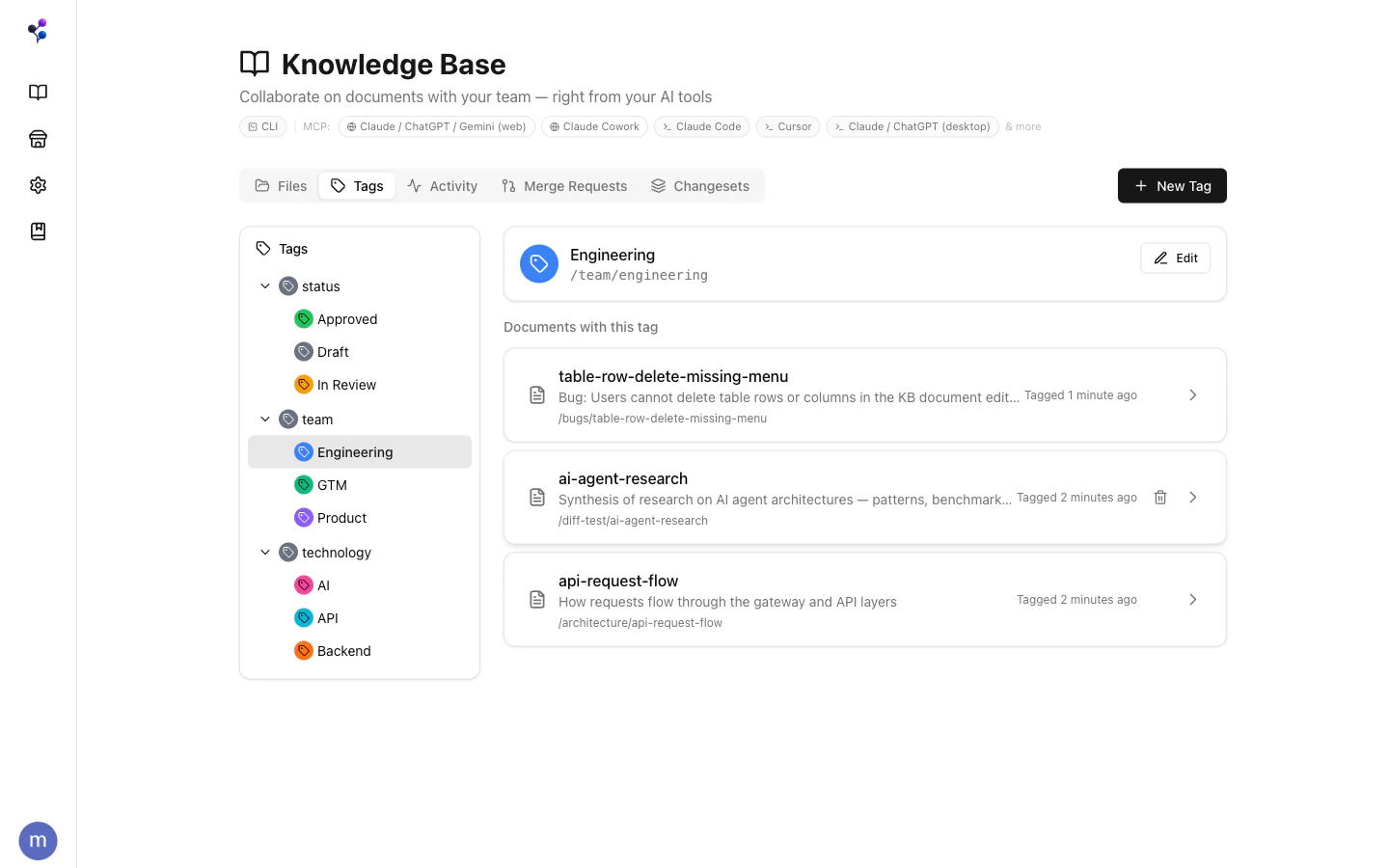Click the Cursor chip
The height and width of the screenshot is (868, 1389).
[x=788, y=126]
